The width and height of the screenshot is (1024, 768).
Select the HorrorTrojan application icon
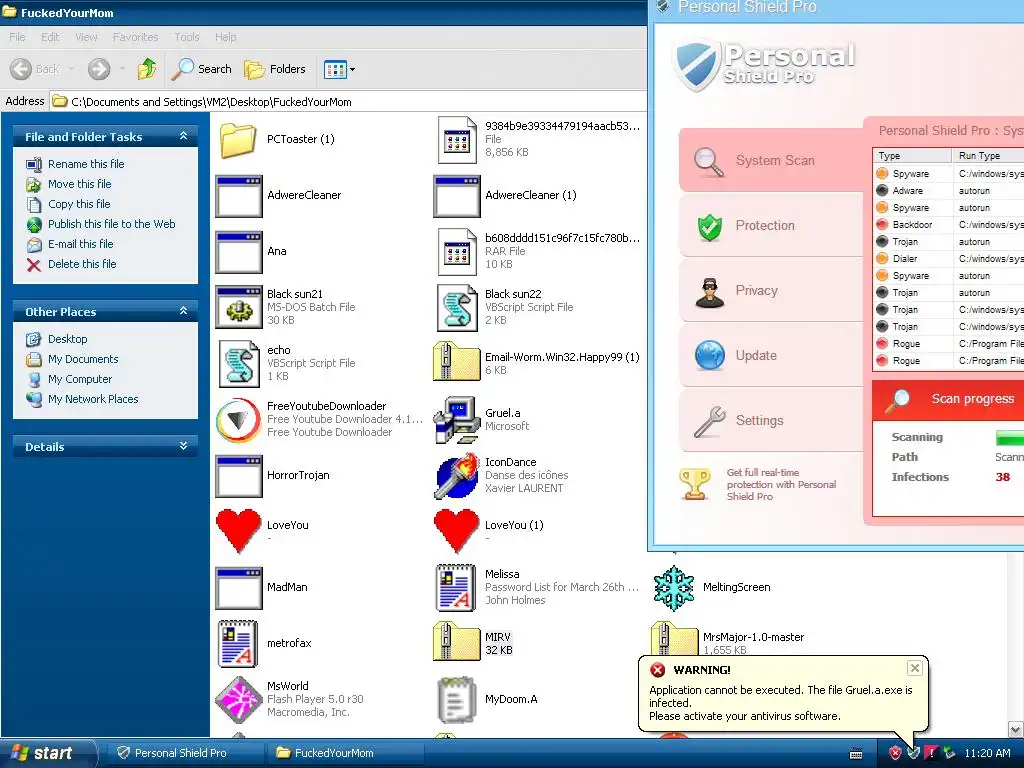pos(239,476)
